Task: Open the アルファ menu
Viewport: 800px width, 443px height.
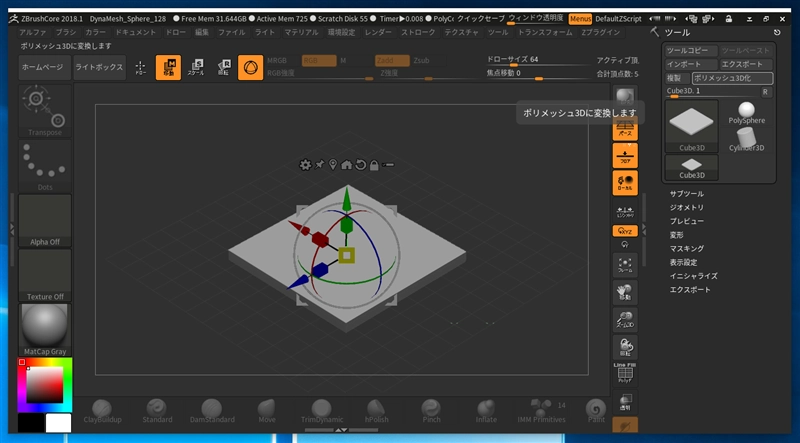Action: 33,32
